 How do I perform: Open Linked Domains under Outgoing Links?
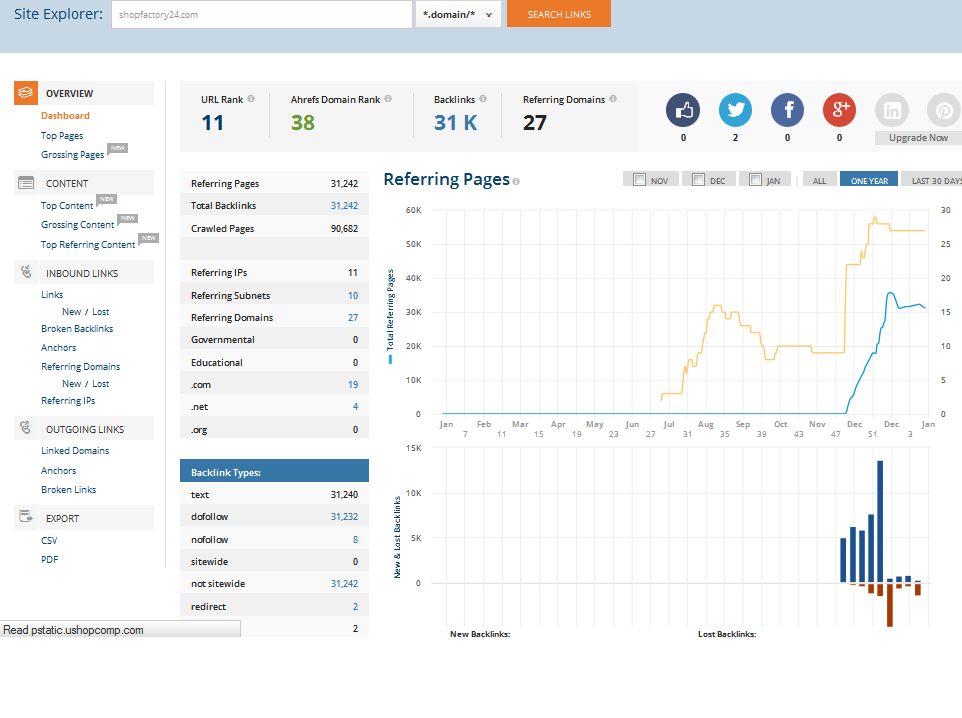point(75,450)
